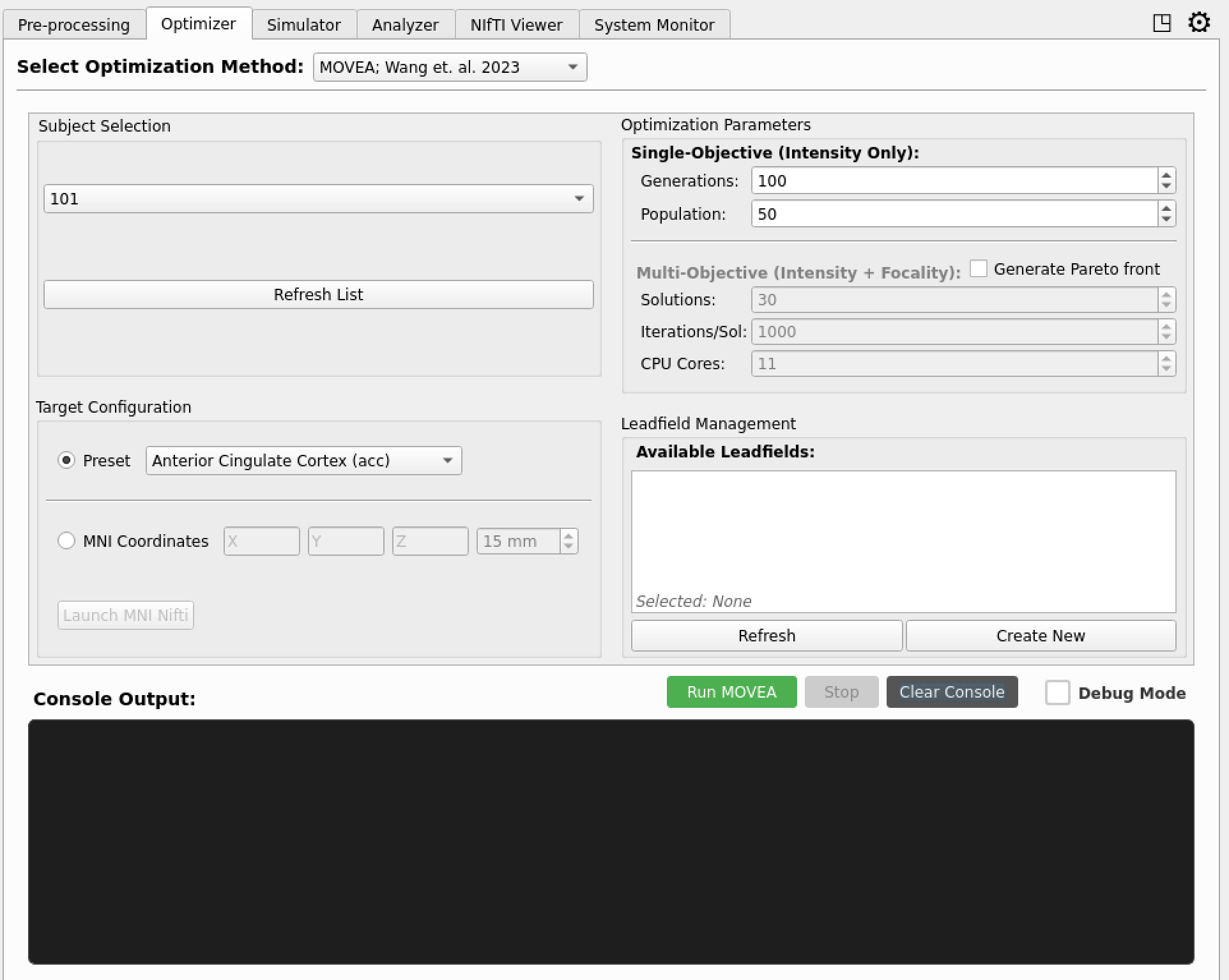The image size is (1229, 980).
Task: Select the Preset target option
Action: 66,460
